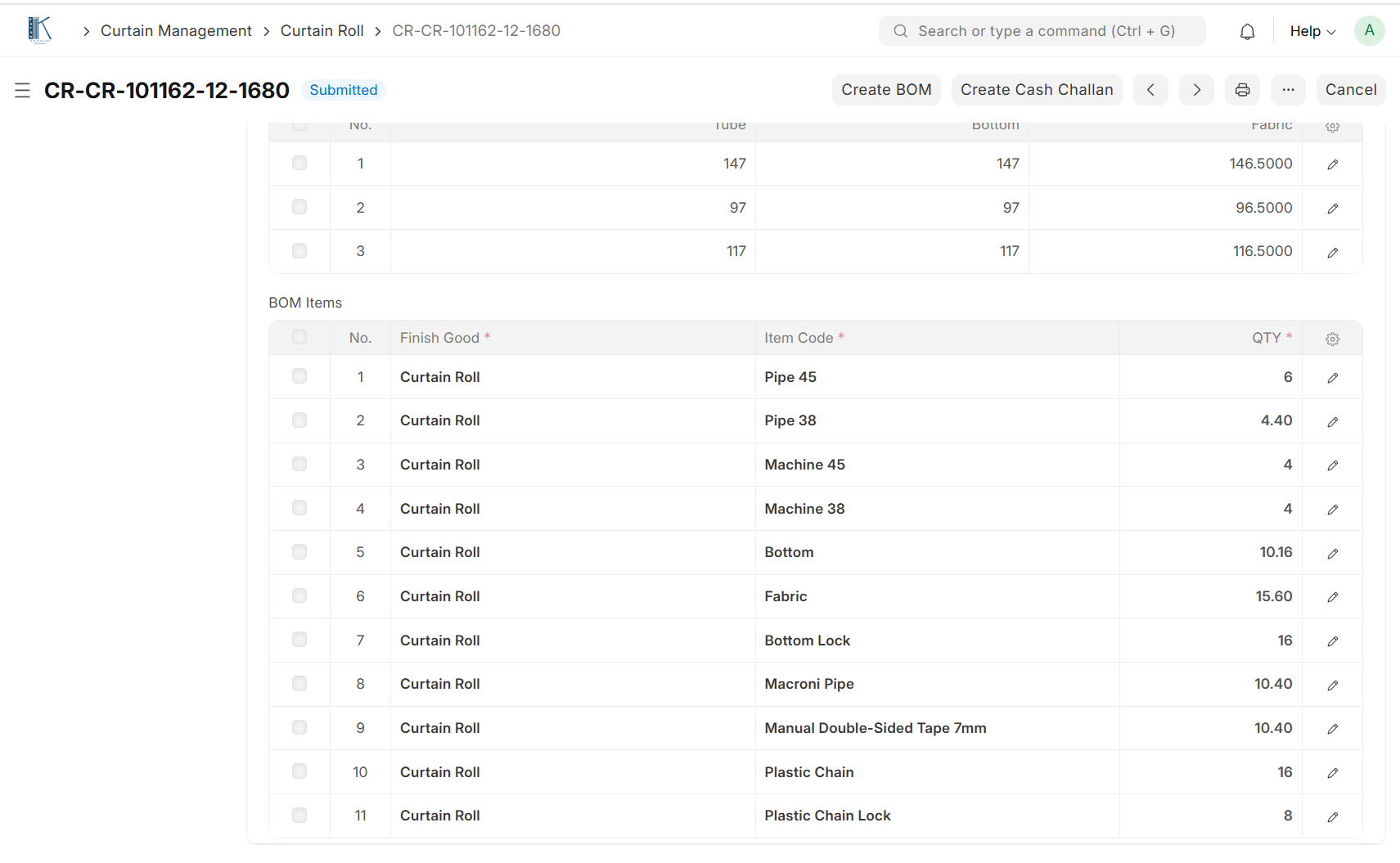The height and width of the screenshot is (863, 1400).
Task: Click the Create Cash Challan button
Action: coord(1037,90)
